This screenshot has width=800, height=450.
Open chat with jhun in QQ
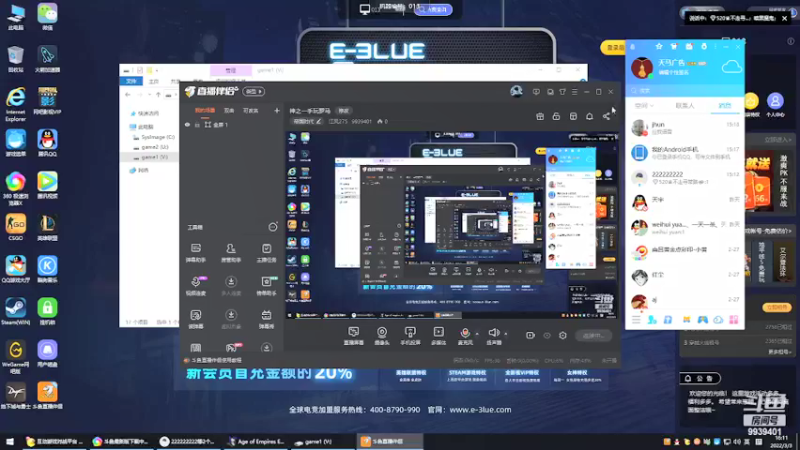point(684,128)
